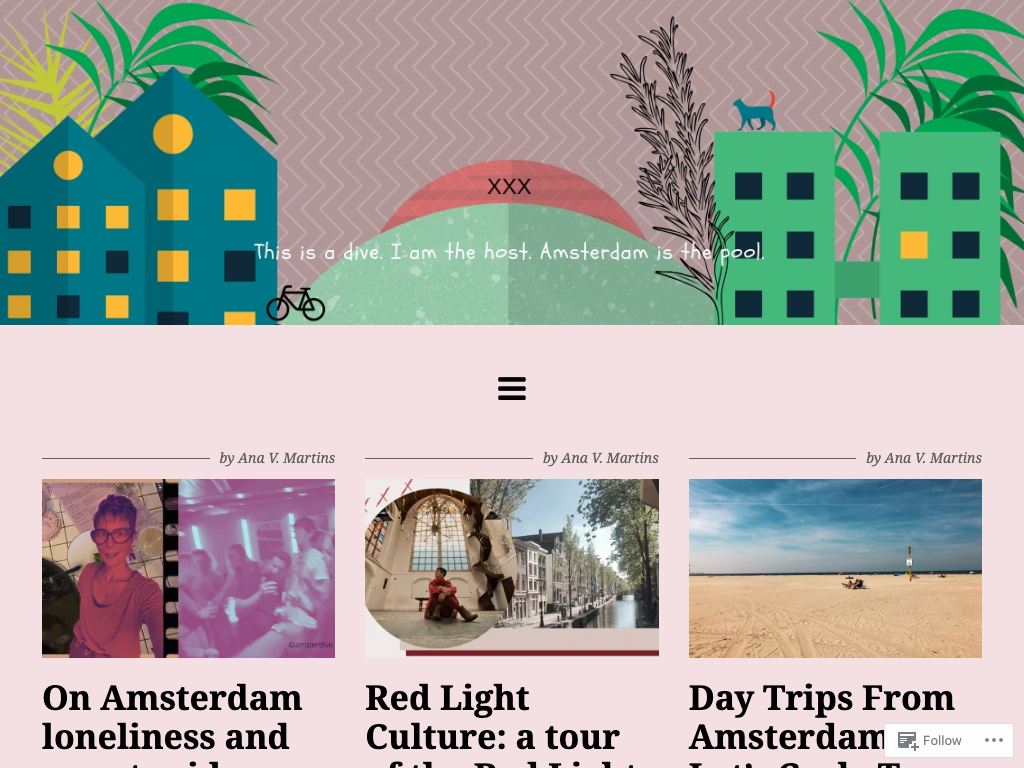
Task: Click the XXX site title
Action: point(509,187)
